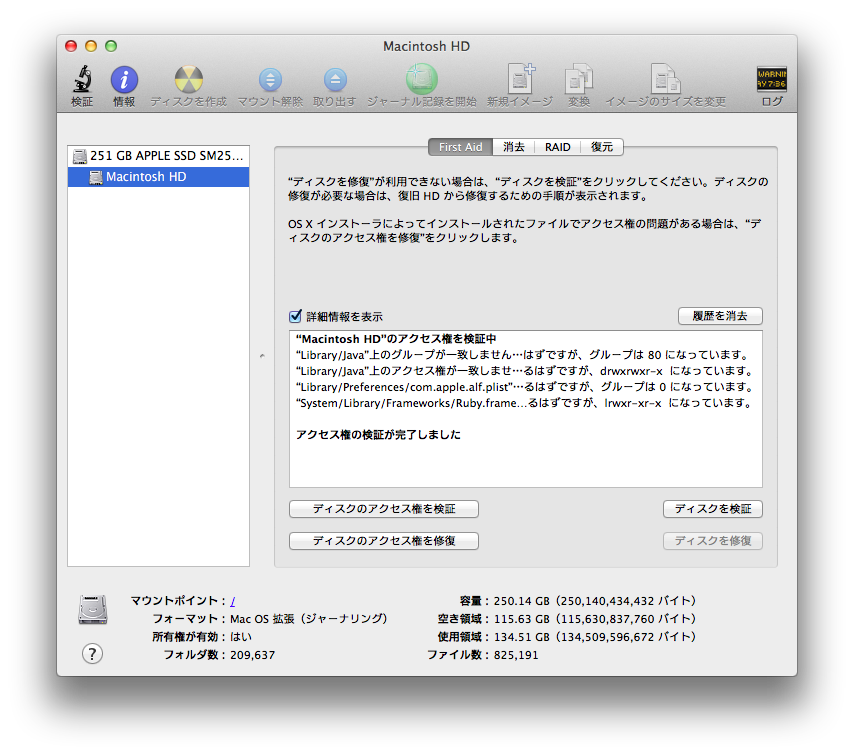Click the "Macintosh HD"のアクセス権を検証中 log heading
The image size is (854, 755).
pyautogui.click(x=396, y=339)
